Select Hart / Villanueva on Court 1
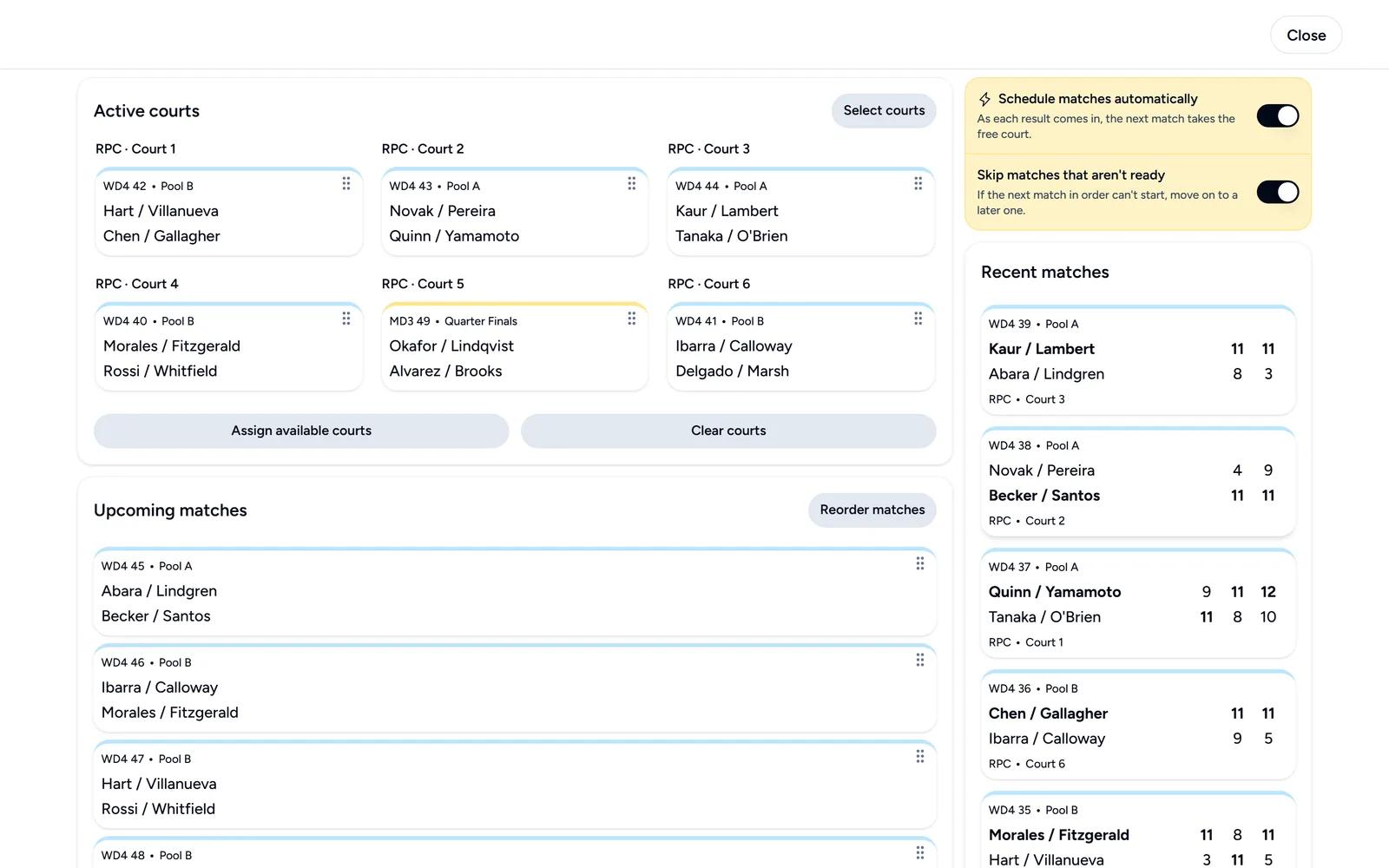 coord(161,211)
